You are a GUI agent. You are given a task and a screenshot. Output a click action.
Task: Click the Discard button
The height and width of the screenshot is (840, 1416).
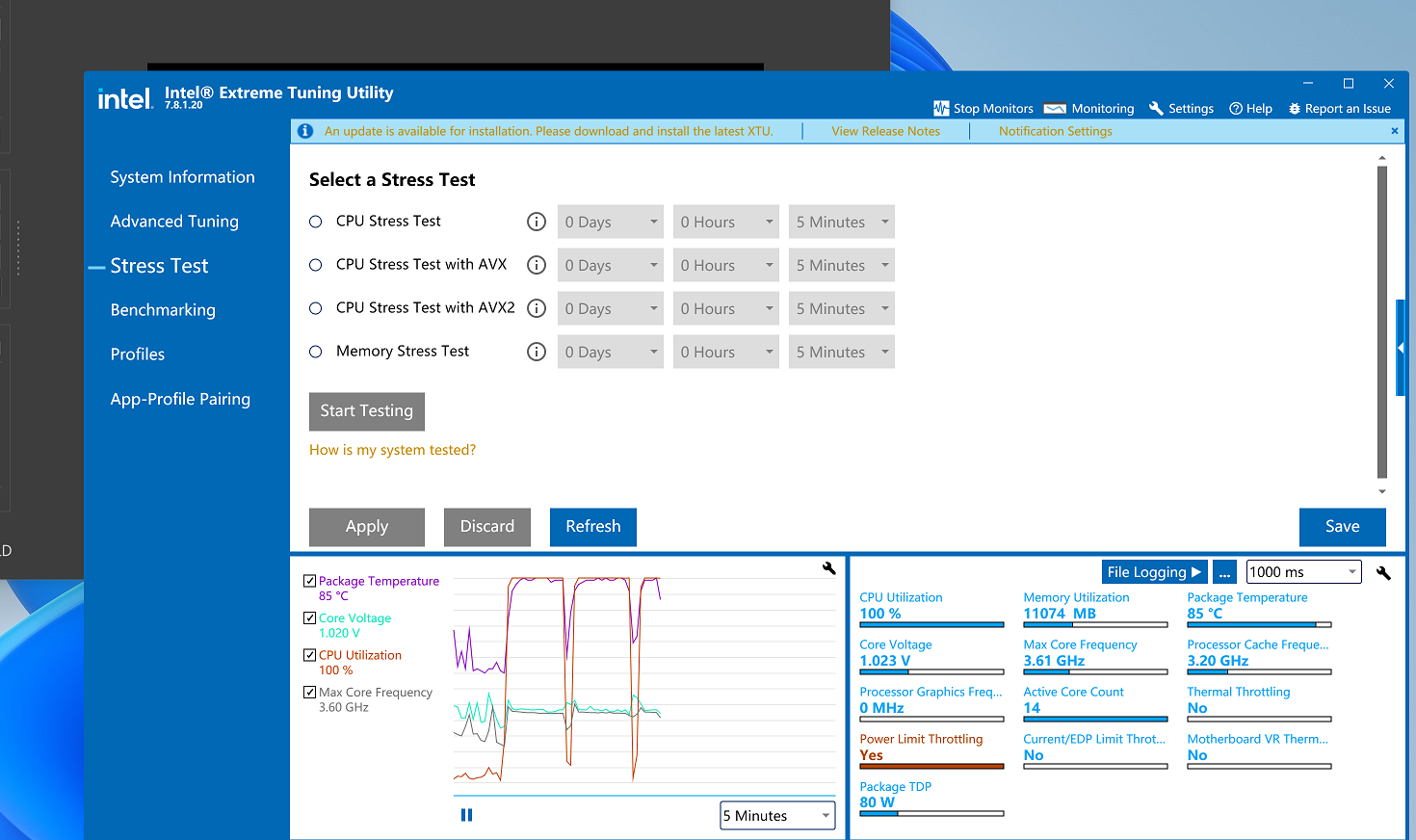pos(487,527)
